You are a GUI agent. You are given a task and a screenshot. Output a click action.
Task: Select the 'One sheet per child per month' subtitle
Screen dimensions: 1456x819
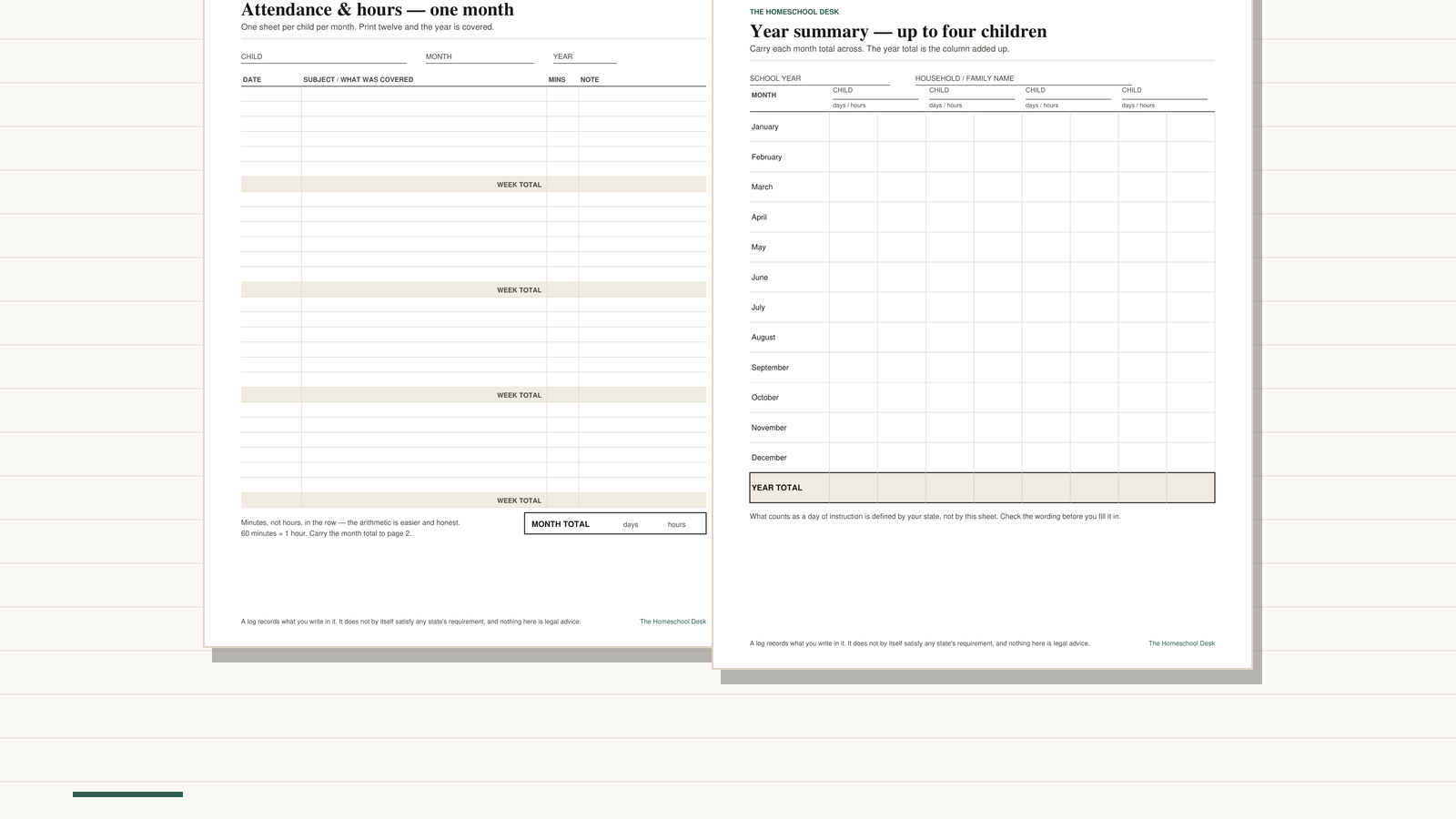(x=368, y=27)
